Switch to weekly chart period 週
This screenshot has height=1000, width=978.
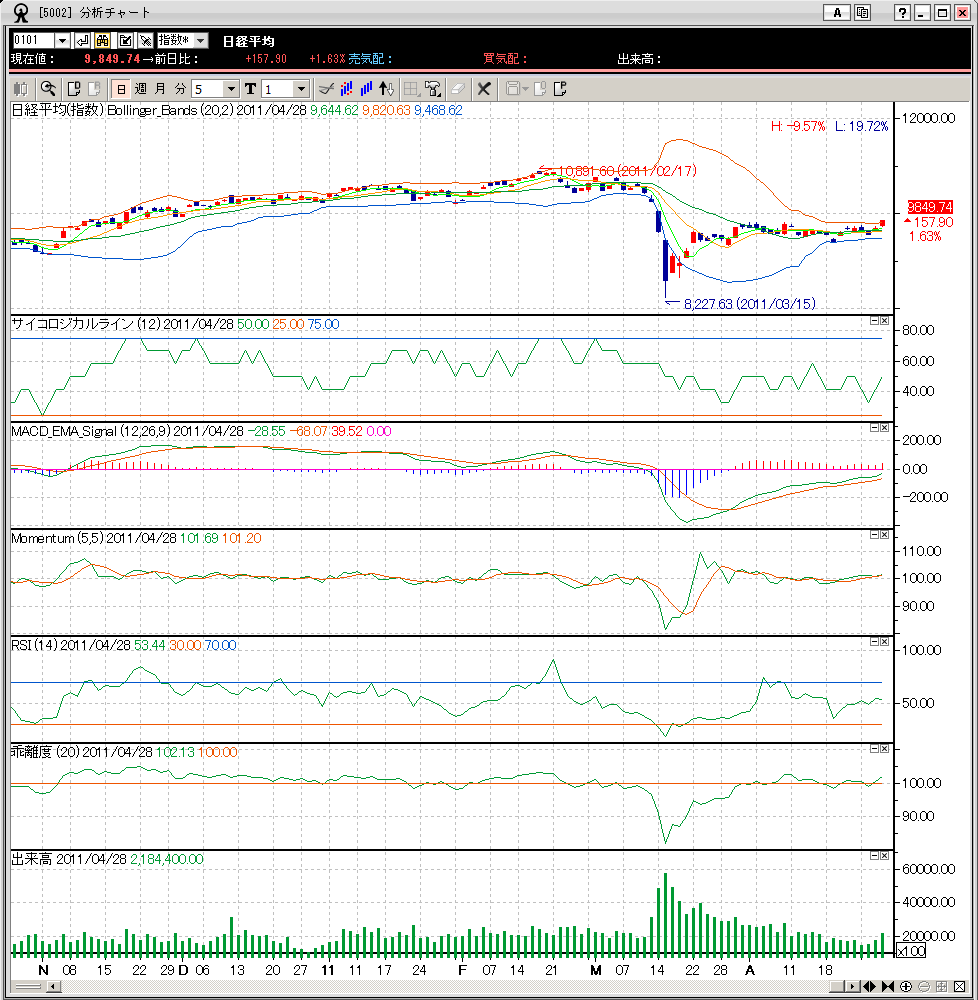(x=140, y=88)
